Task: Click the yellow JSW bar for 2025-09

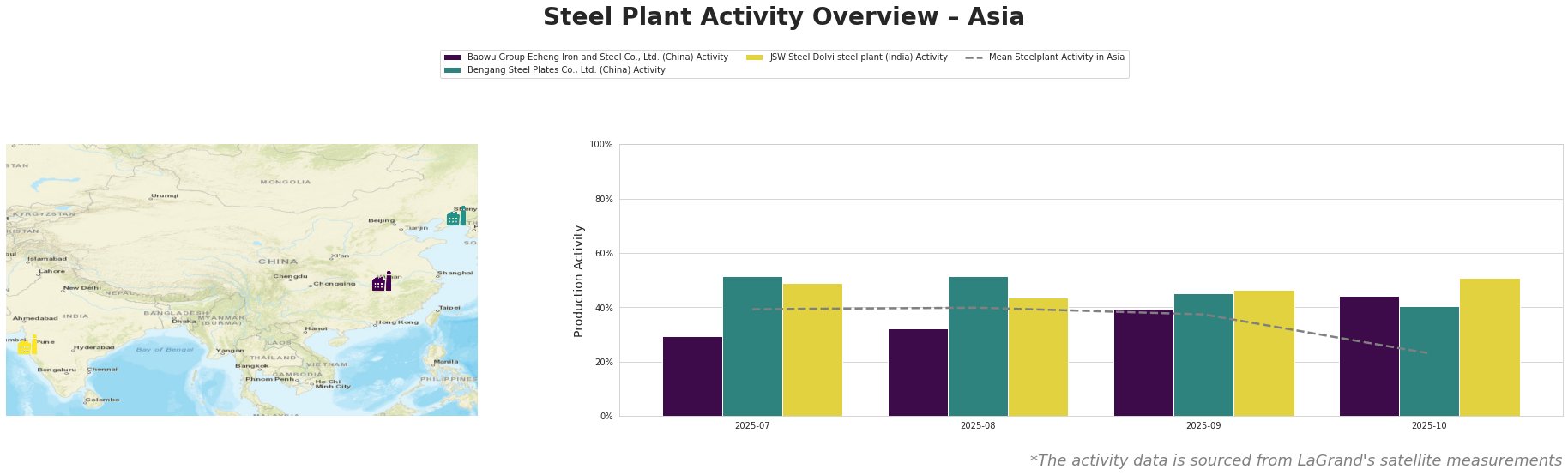Action: [x=1263, y=353]
